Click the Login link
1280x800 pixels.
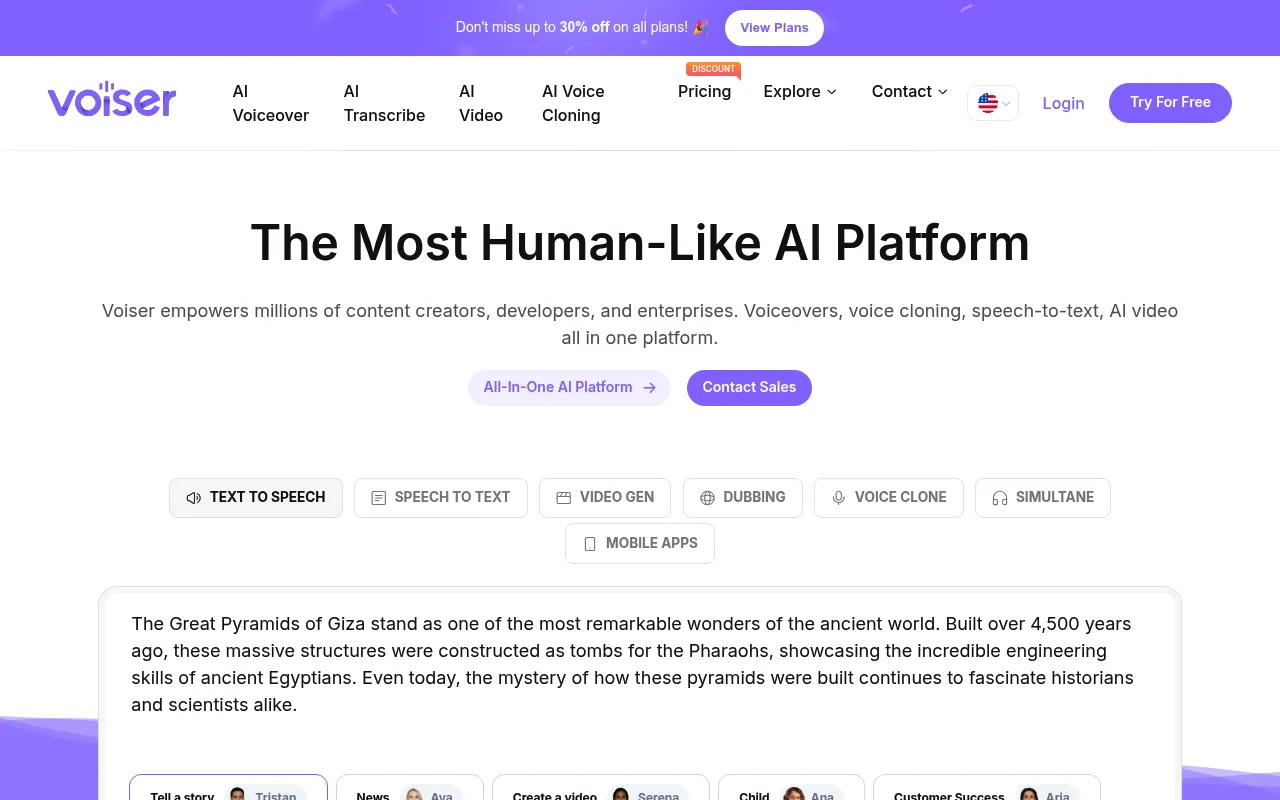click(x=1063, y=103)
